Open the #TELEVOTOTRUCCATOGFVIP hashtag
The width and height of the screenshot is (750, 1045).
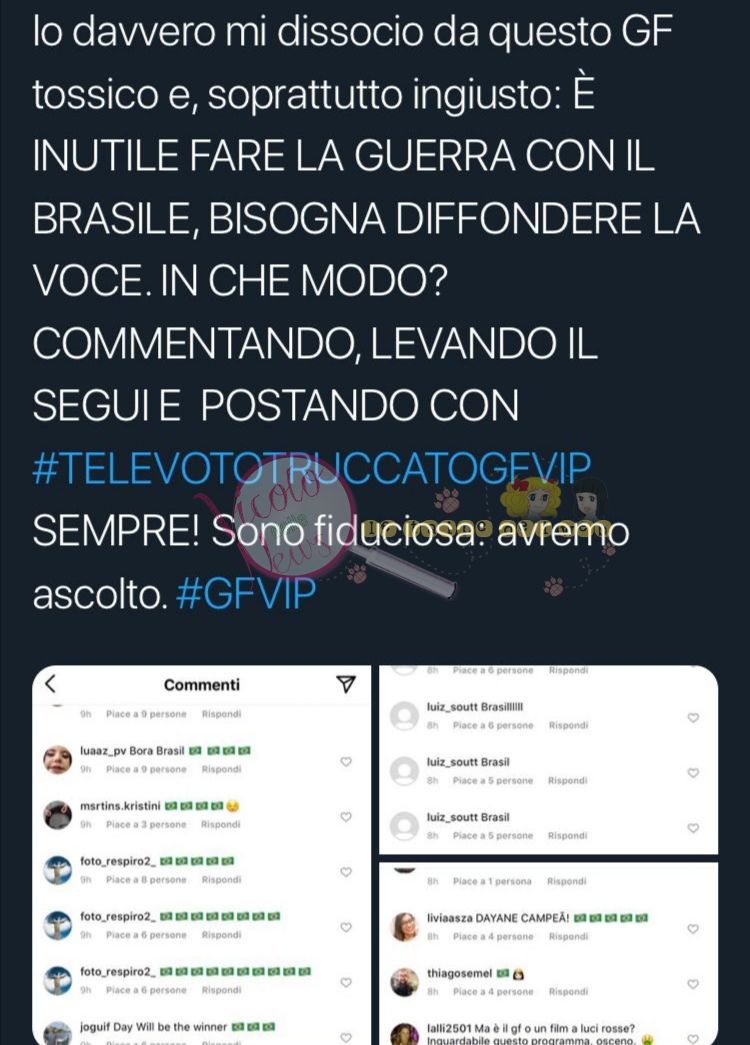(x=311, y=469)
